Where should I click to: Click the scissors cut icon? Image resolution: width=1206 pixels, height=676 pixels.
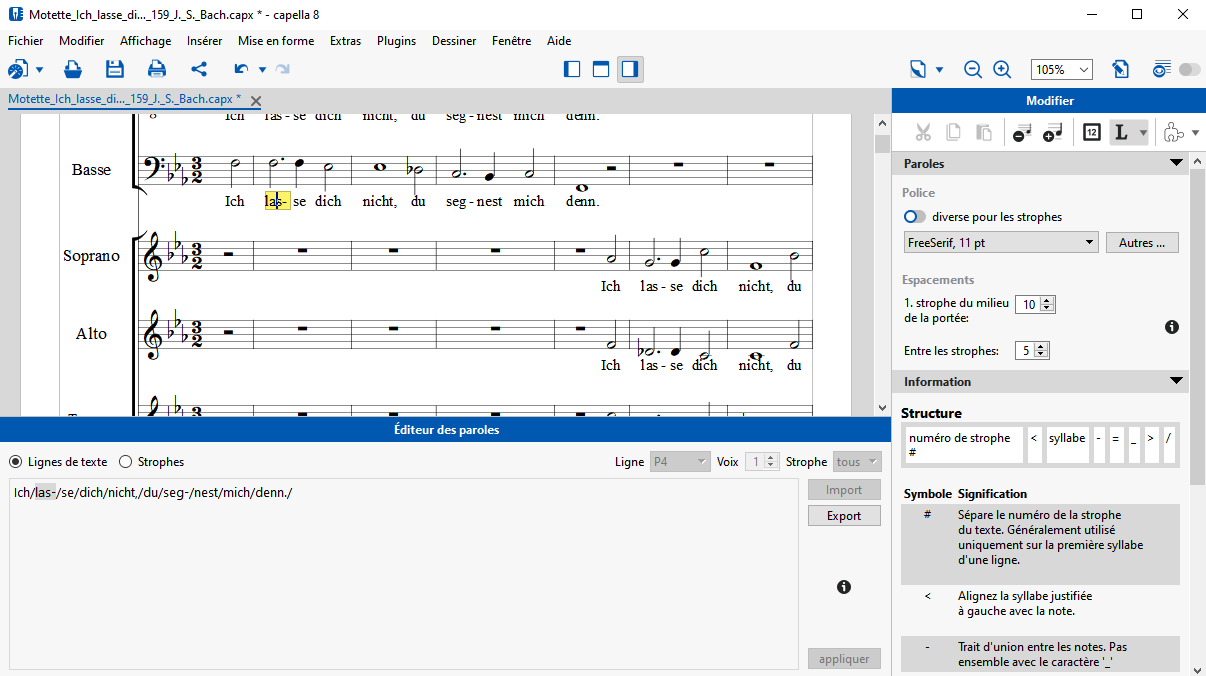[923, 132]
